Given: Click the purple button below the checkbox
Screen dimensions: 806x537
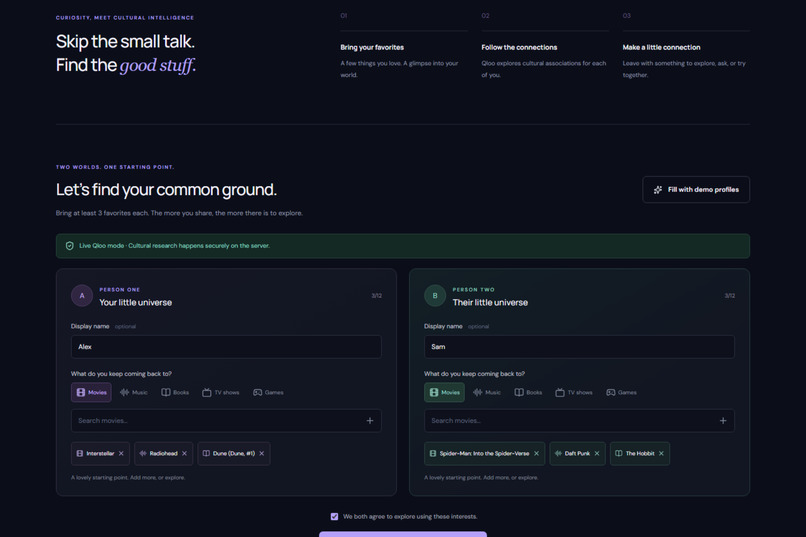Looking at the screenshot, I should (x=403, y=534).
